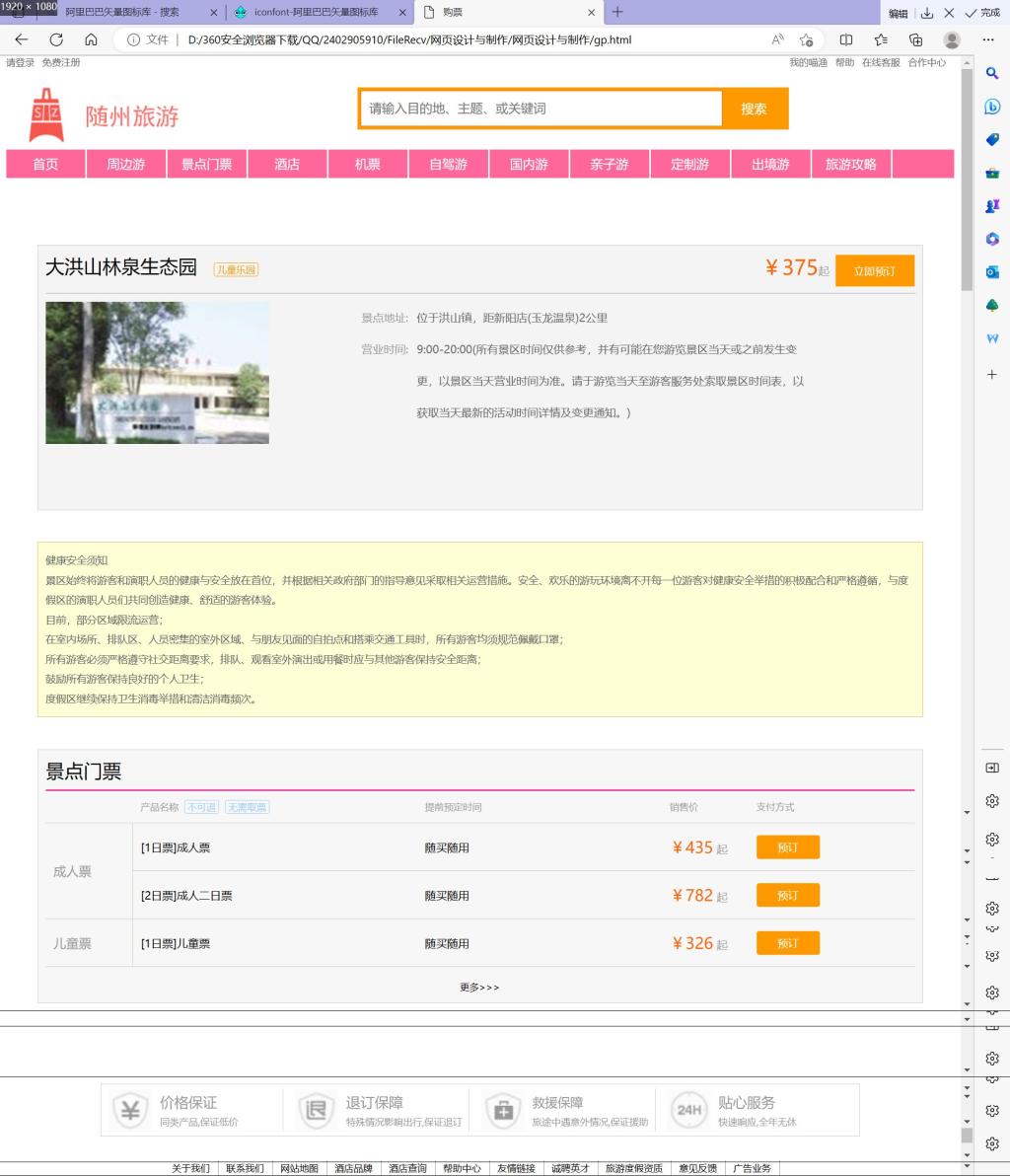Click the browser refresh button
The height and width of the screenshot is (1176, 1010).
tap(56, 40)
